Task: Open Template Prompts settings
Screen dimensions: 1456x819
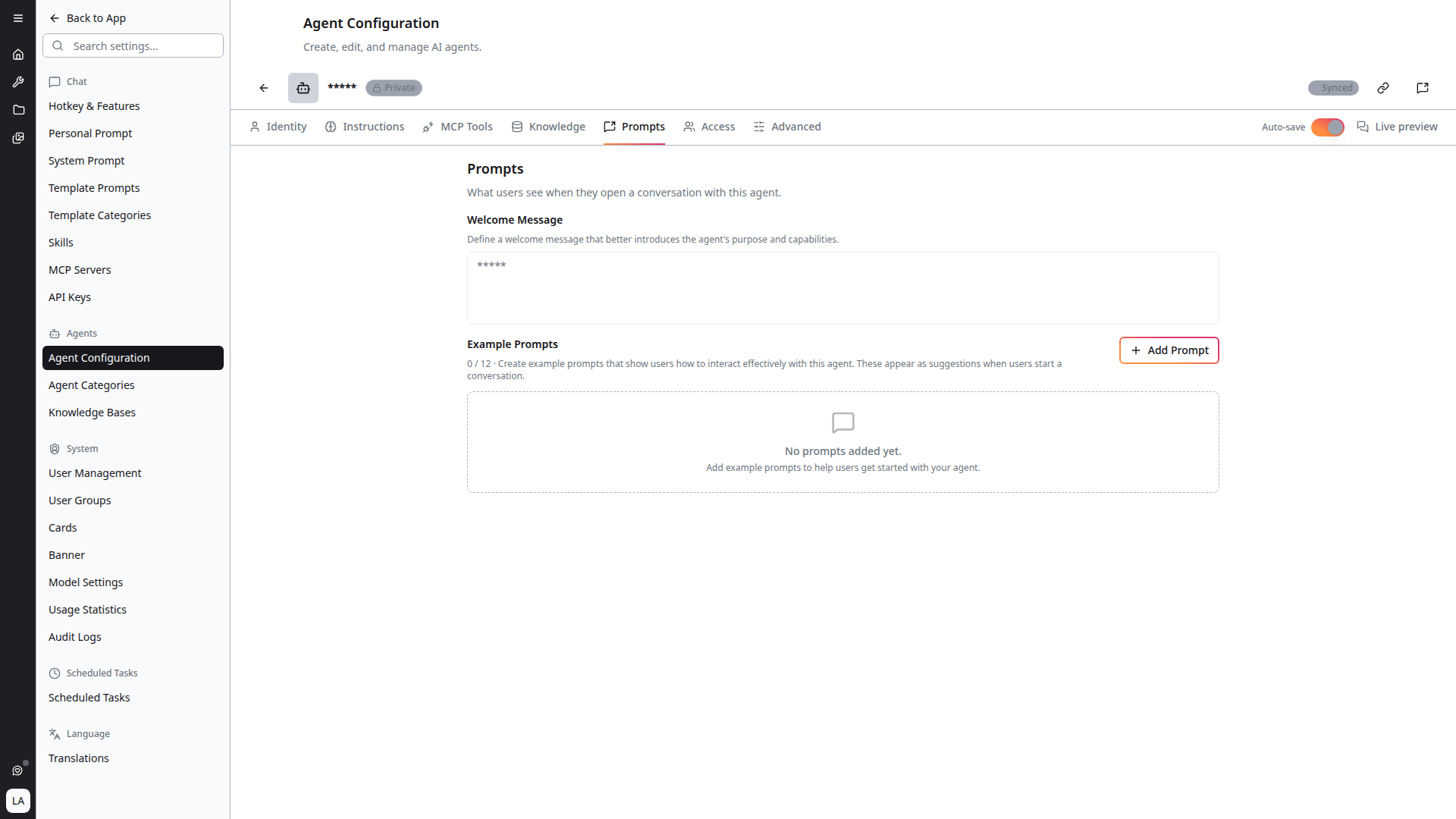Action: coord(133,188)
